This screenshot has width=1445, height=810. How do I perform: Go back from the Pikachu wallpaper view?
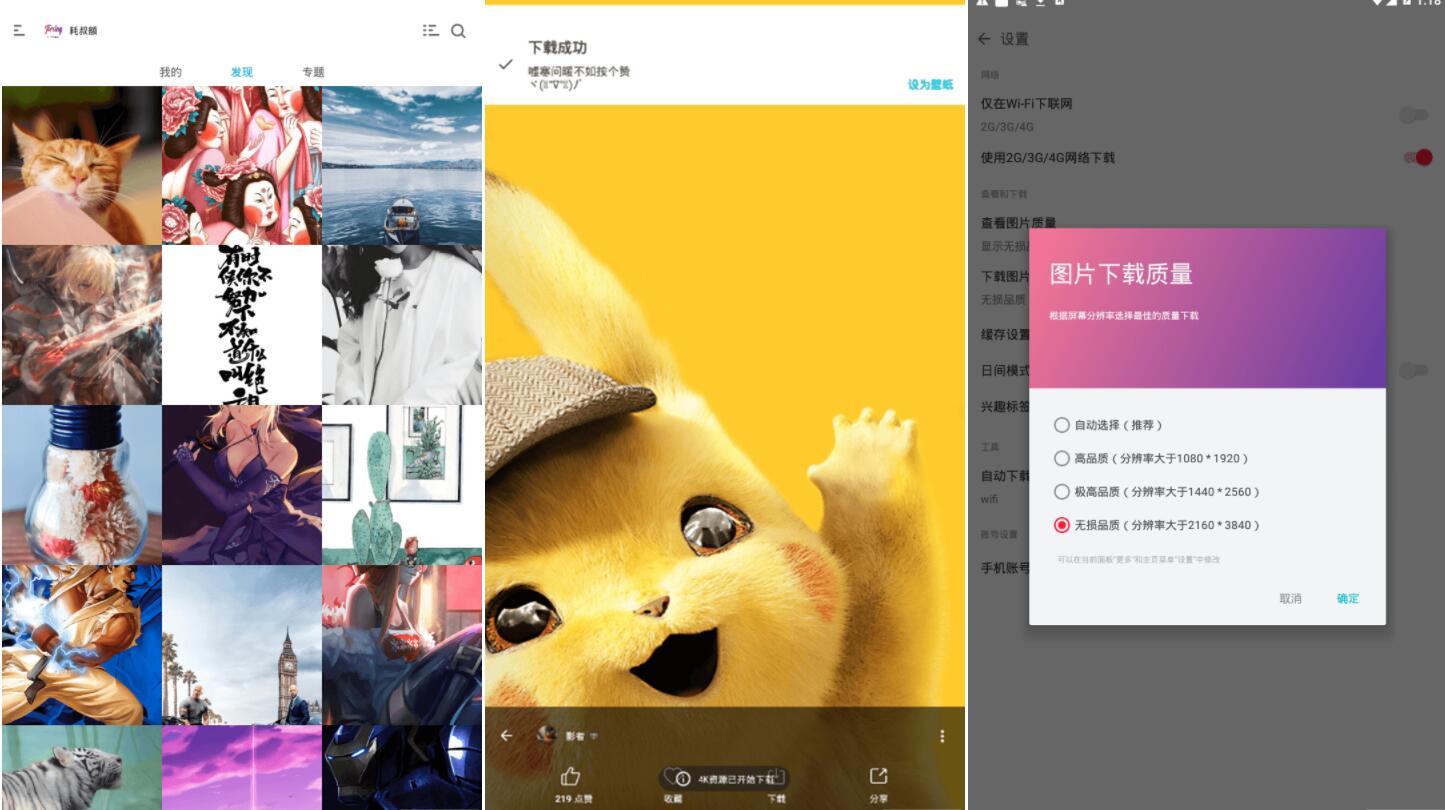click(x=506, y=736)
